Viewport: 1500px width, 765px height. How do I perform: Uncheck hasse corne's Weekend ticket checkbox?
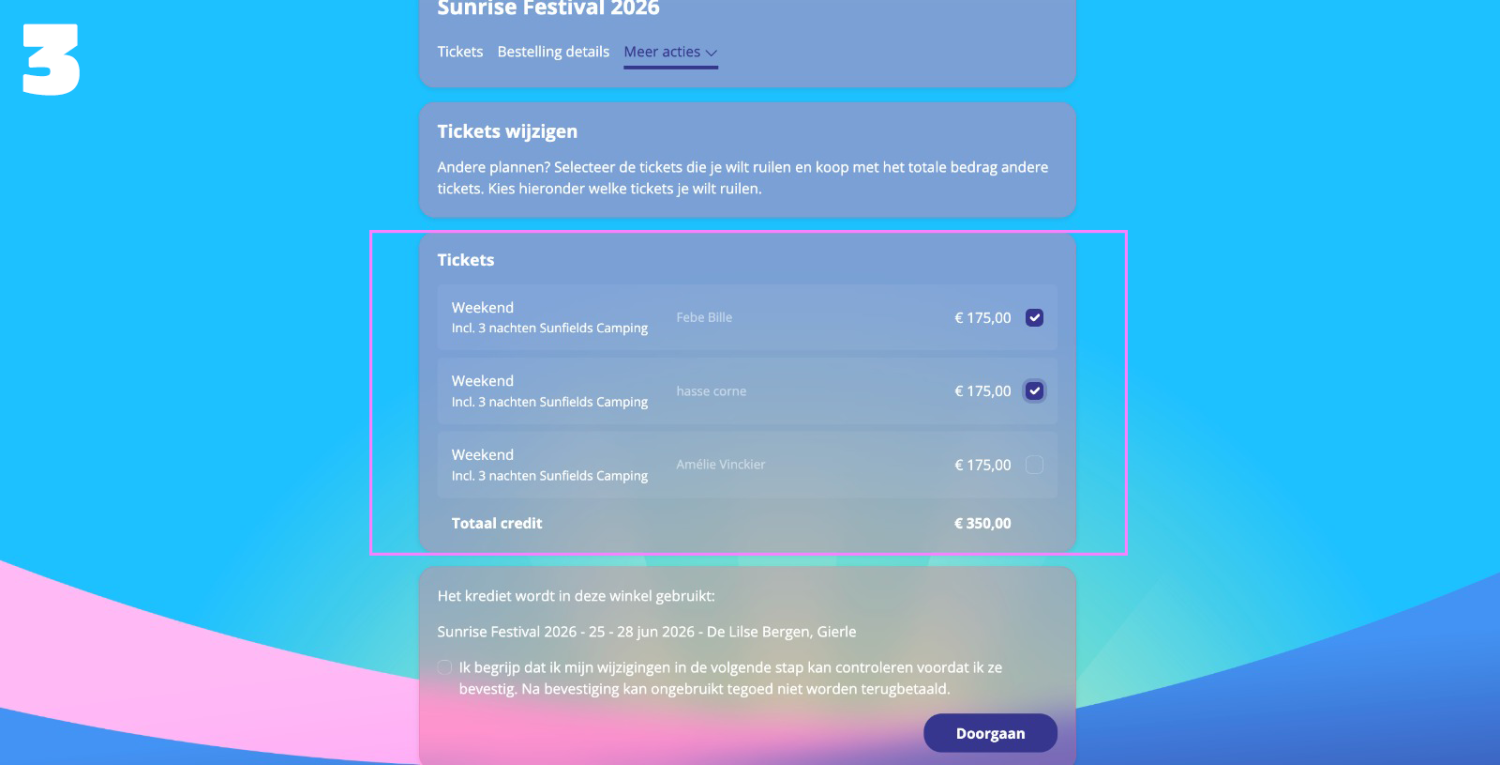(x=1035, y=391)
